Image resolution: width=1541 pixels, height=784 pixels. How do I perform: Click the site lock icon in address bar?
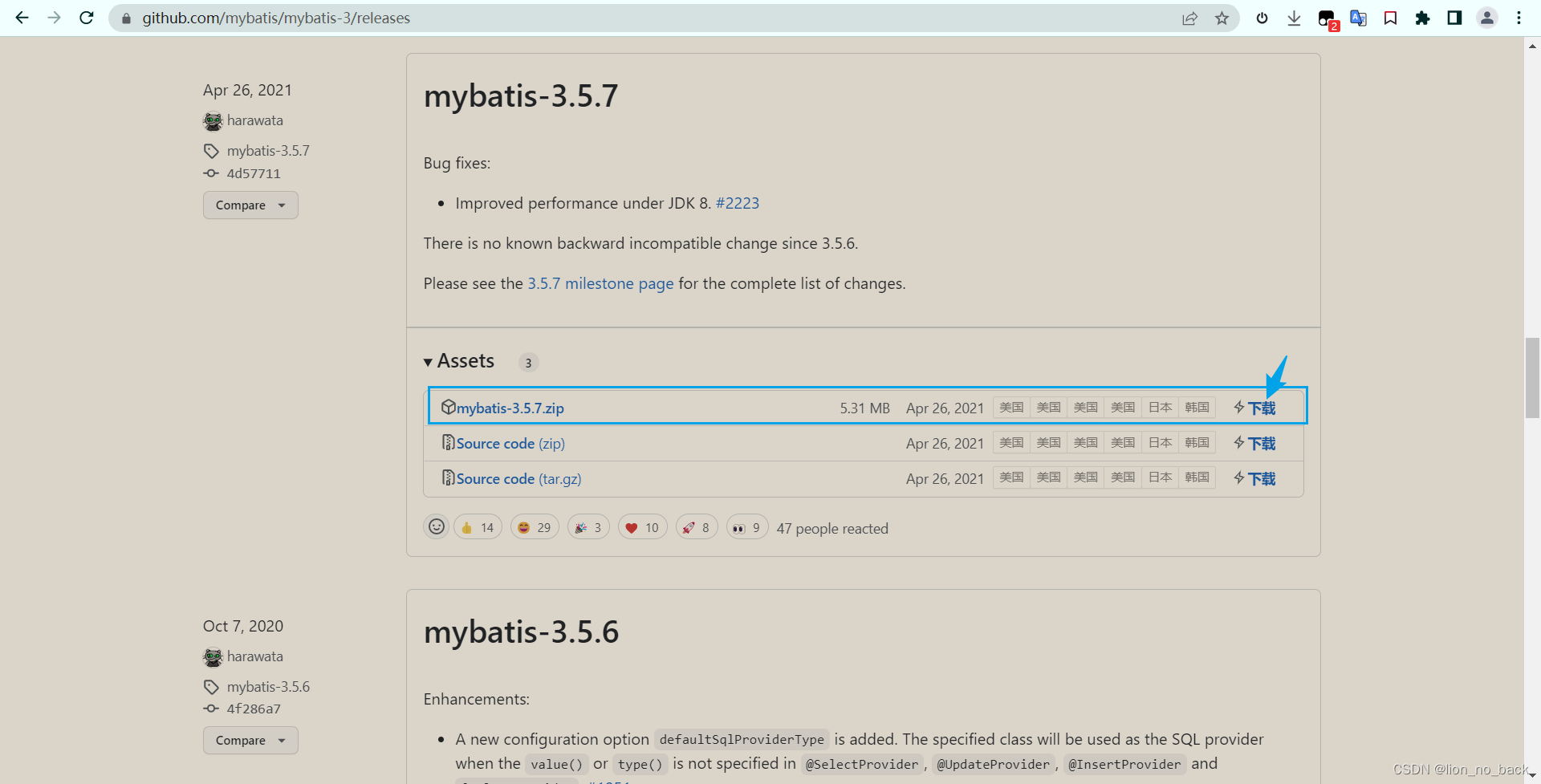pyautogui.click(x=126, y=18)
